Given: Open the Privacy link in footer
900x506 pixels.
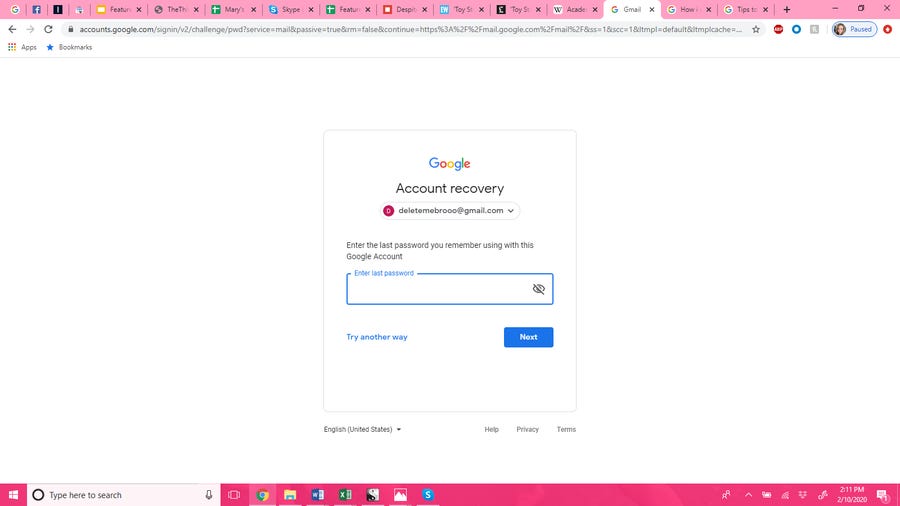Looking at the screenshot, I should pos(527,429).
